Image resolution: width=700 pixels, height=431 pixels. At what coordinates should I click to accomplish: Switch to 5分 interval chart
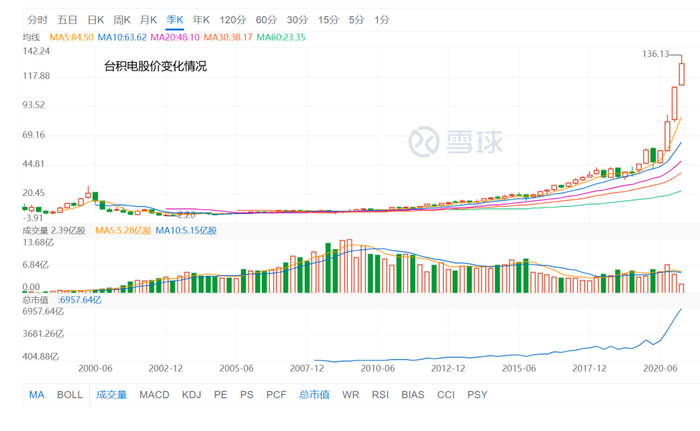(x=356, y=20)
